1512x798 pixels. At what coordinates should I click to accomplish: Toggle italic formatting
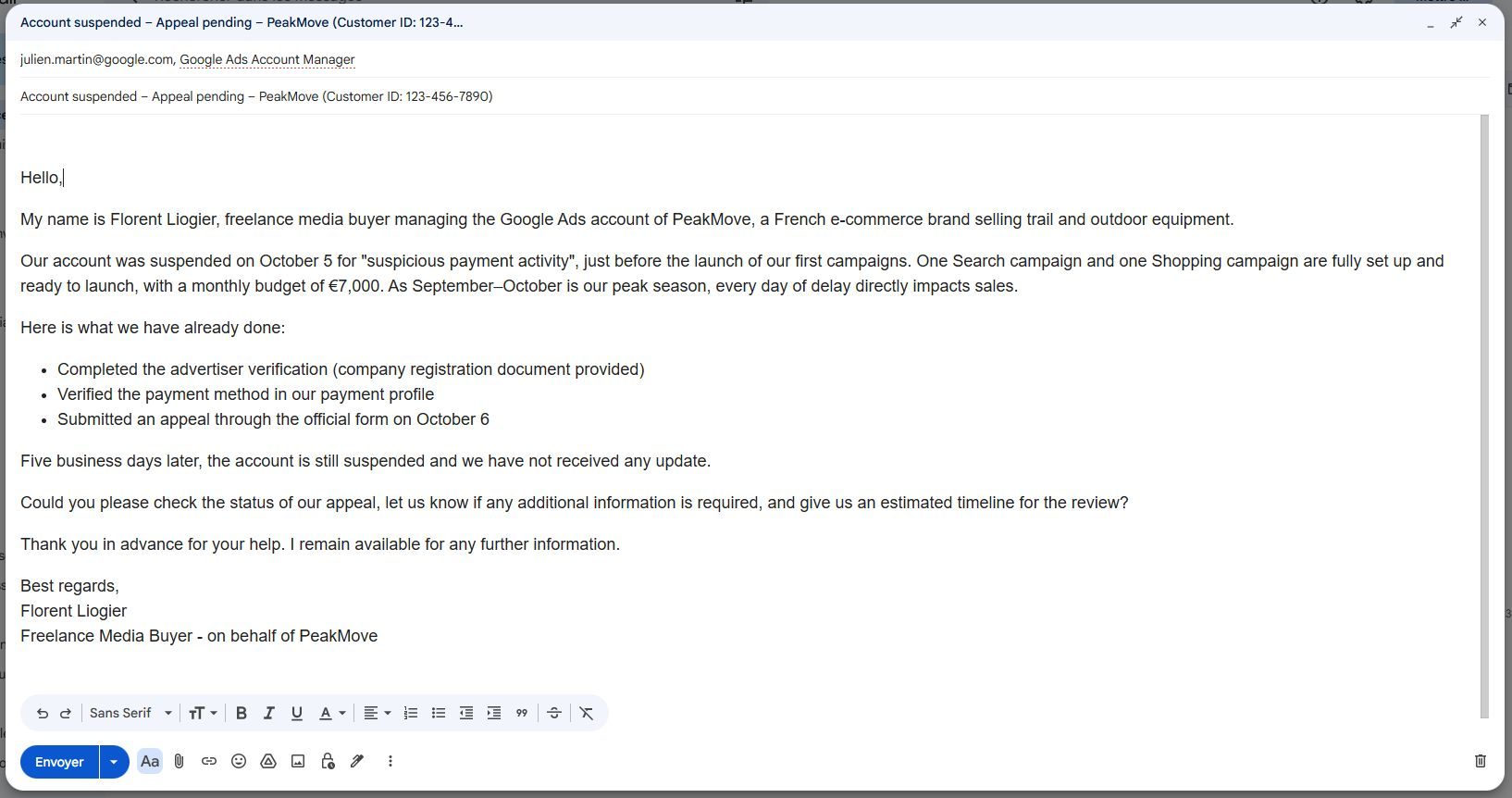[x=269, y=713]
